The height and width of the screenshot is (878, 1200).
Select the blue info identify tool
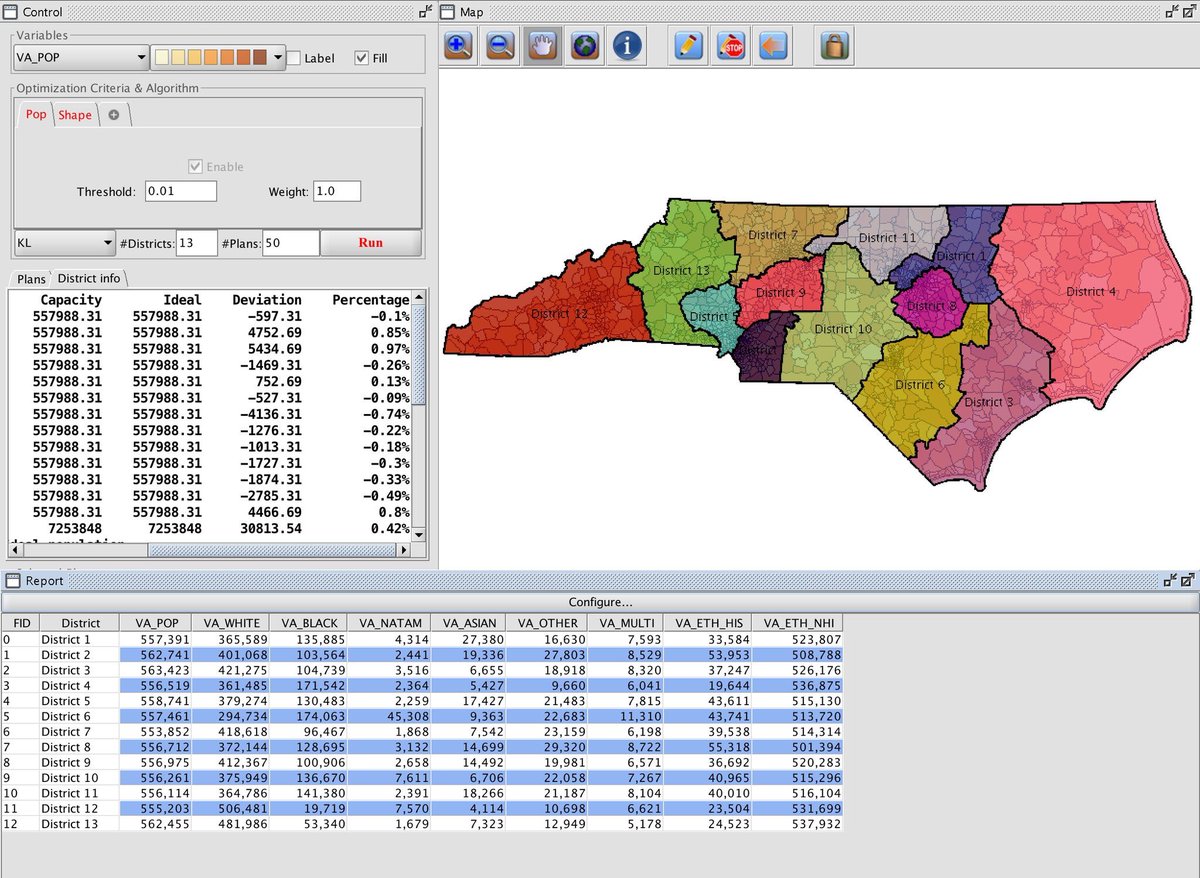coord(627,45)
